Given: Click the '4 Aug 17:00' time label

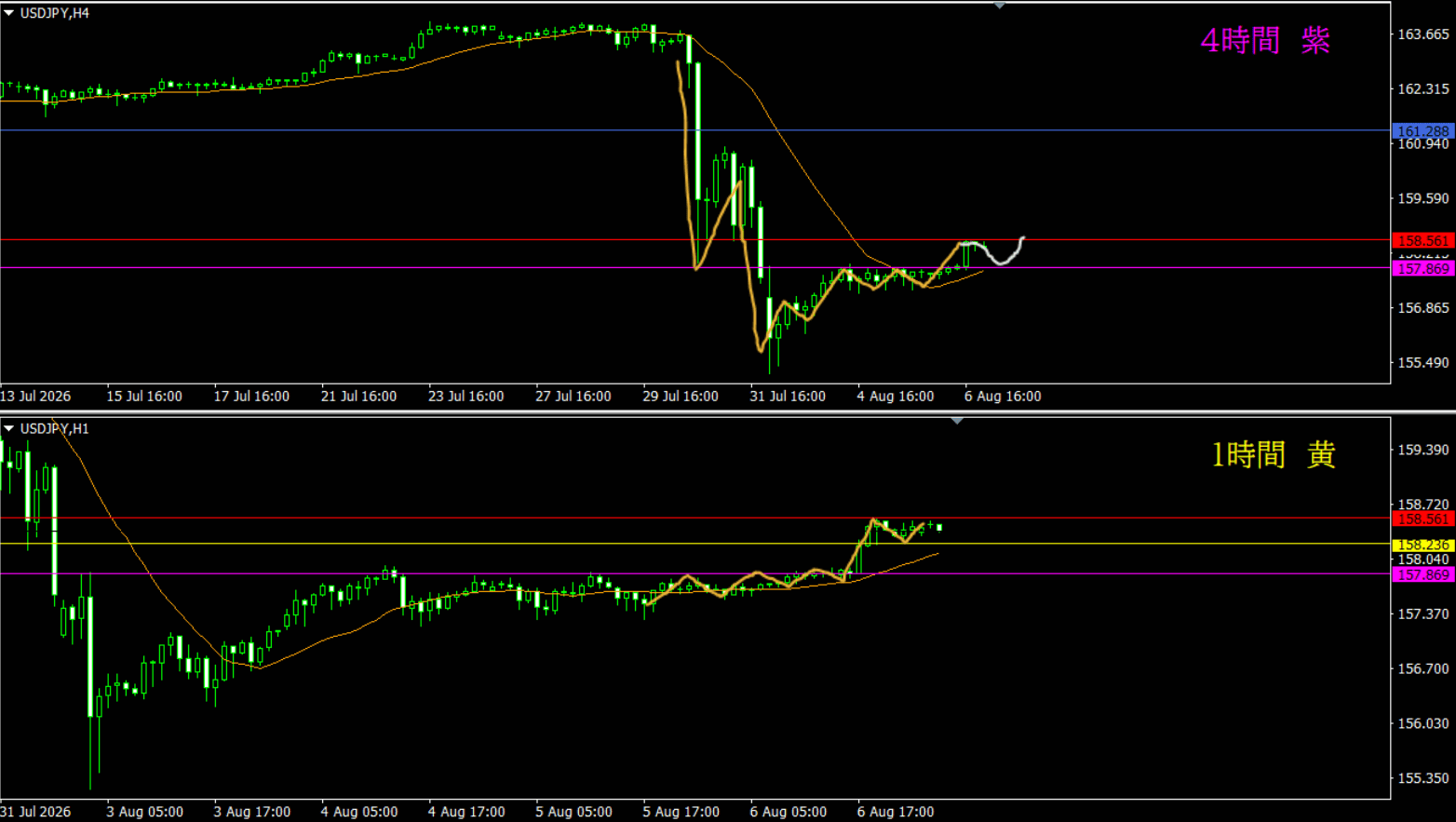Looking at the screenshot, I should tap(466, 812).
